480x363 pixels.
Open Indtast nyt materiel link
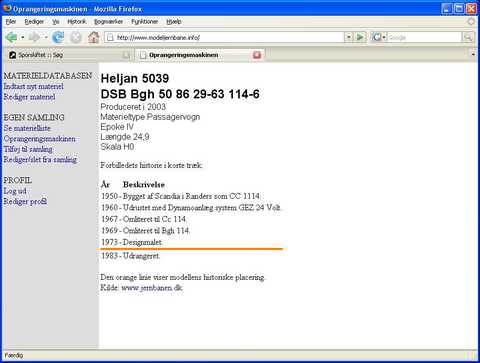[33, 86]
